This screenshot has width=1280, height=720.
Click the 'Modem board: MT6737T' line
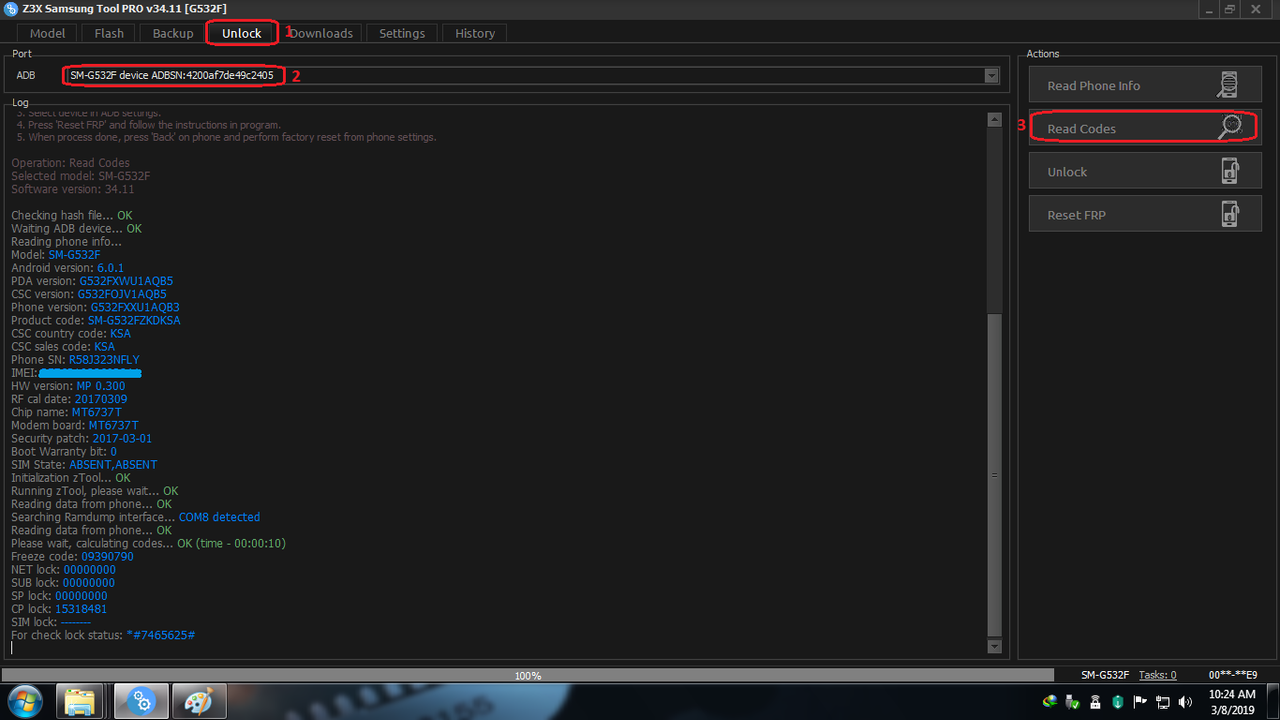pos(75,425)
